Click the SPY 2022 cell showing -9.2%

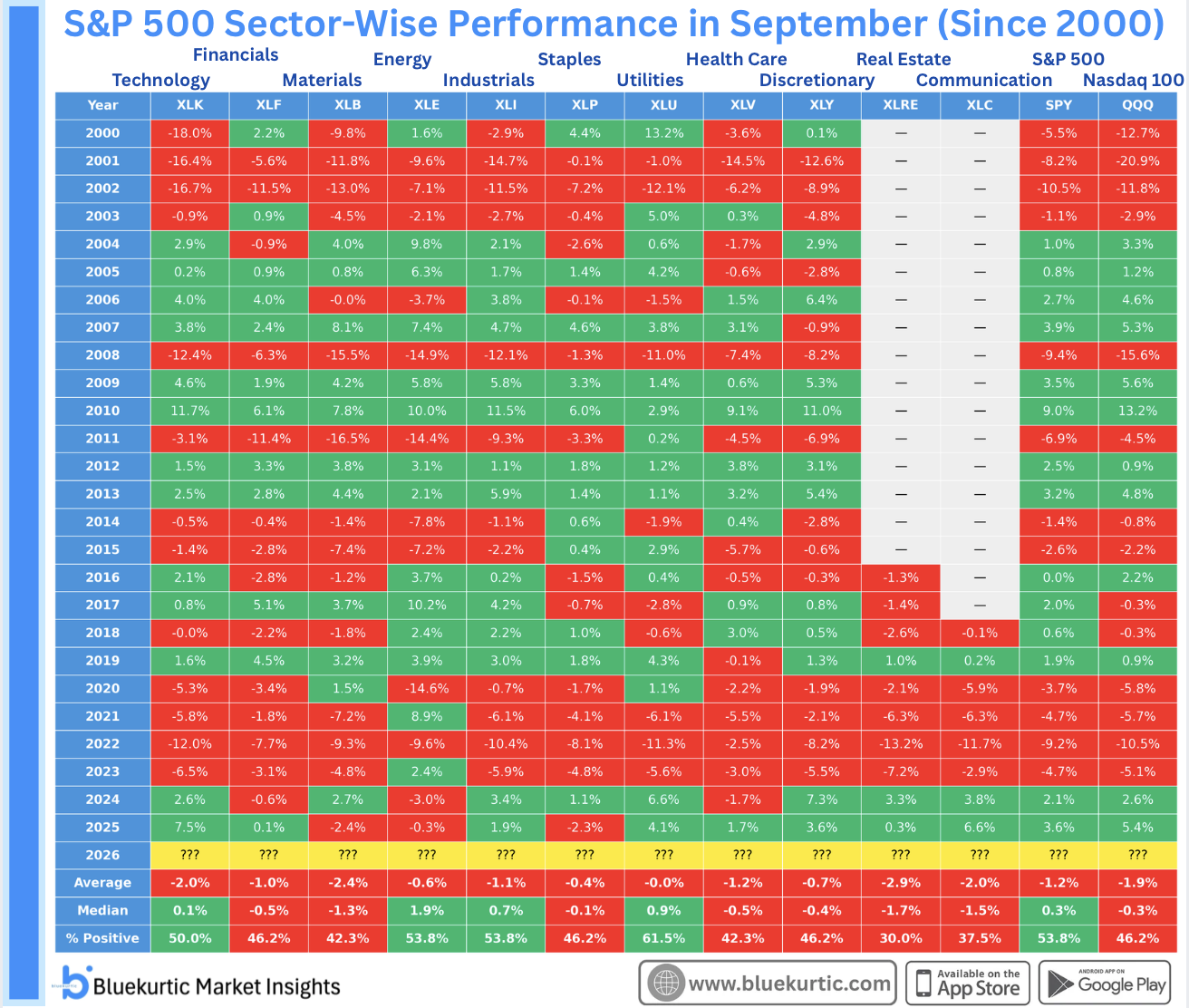(1058, 744)
